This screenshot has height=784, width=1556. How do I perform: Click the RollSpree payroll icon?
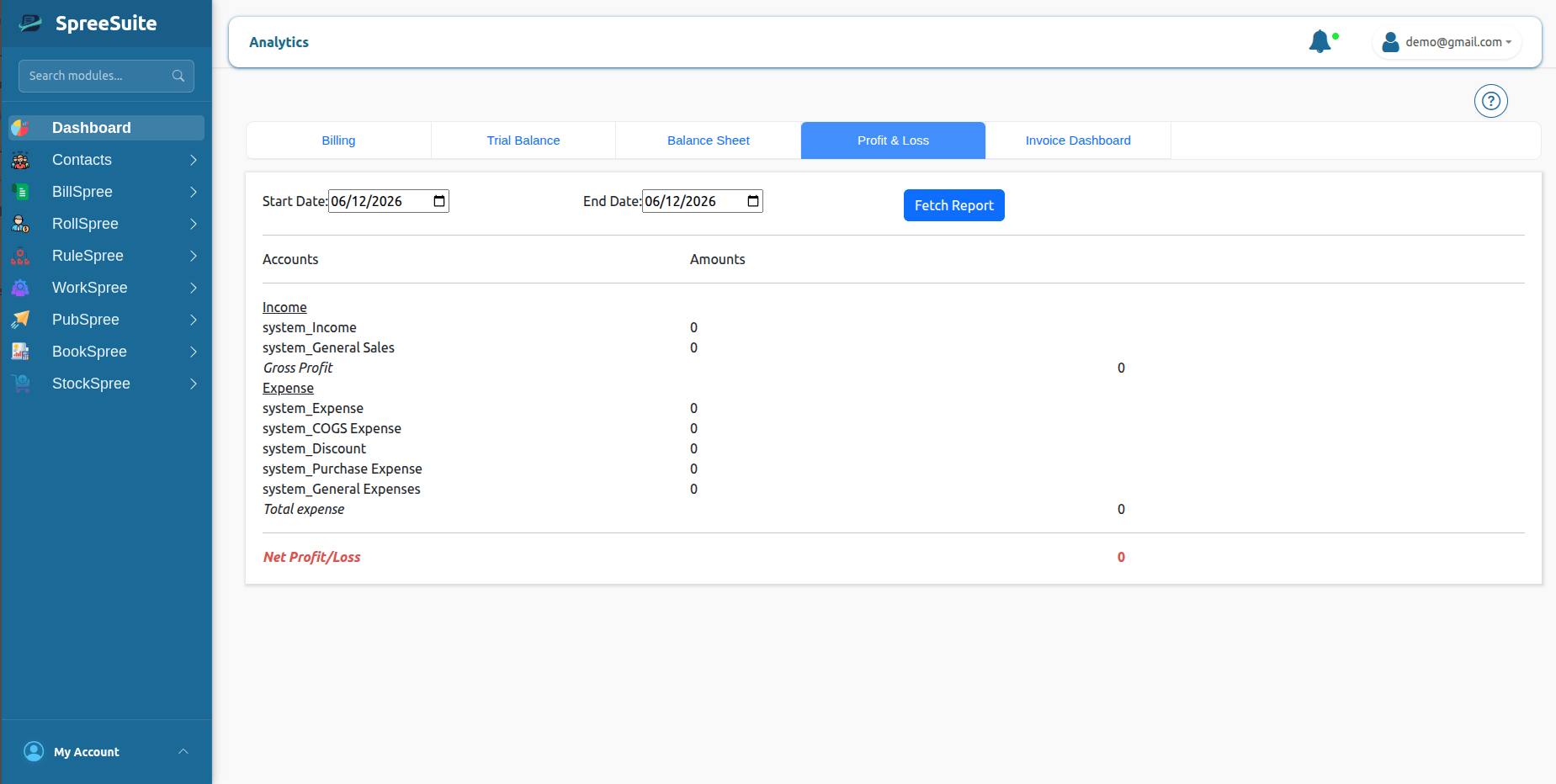coord(20,224)
